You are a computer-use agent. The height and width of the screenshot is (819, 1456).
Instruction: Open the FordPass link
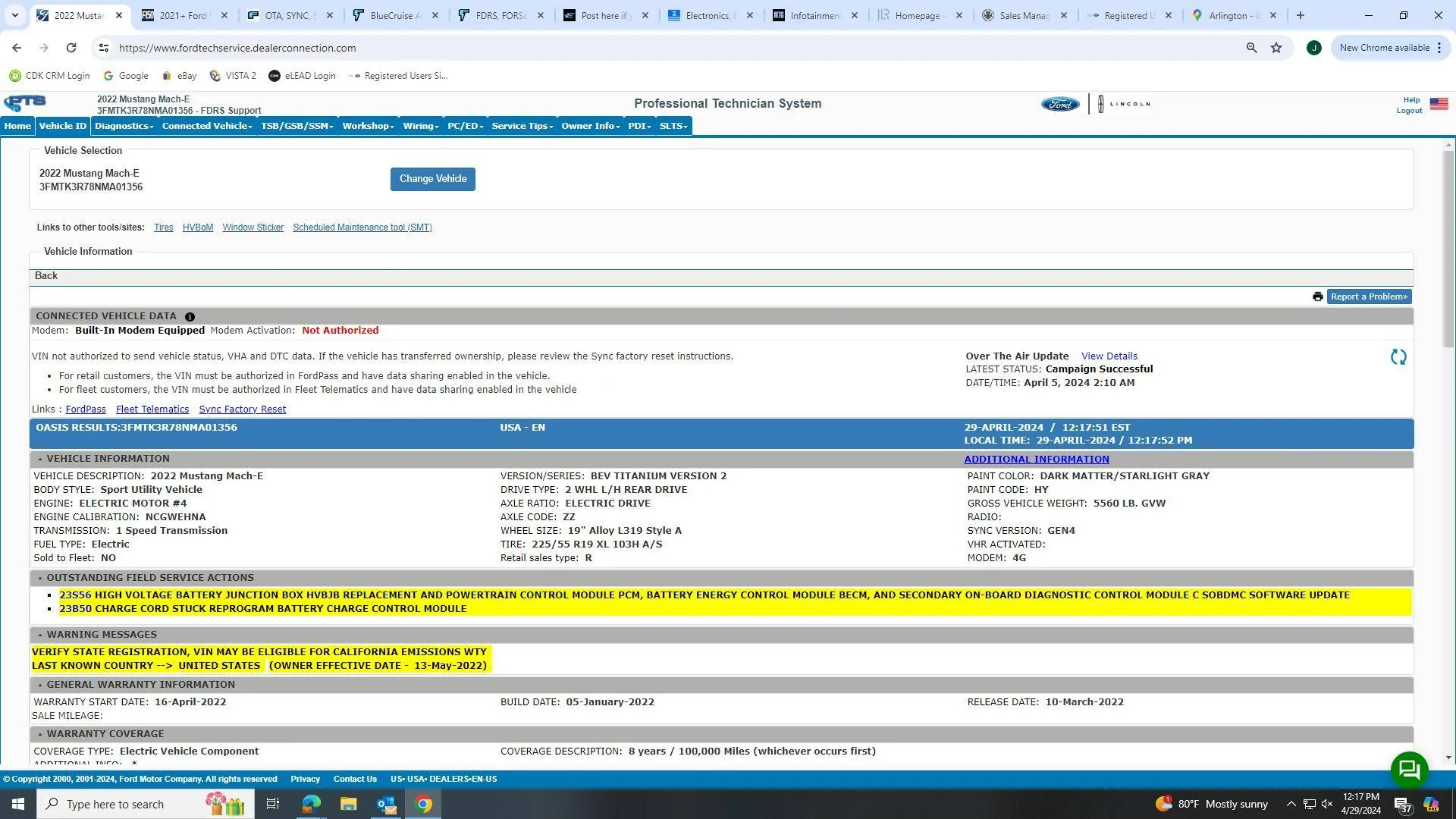(86, 409)
